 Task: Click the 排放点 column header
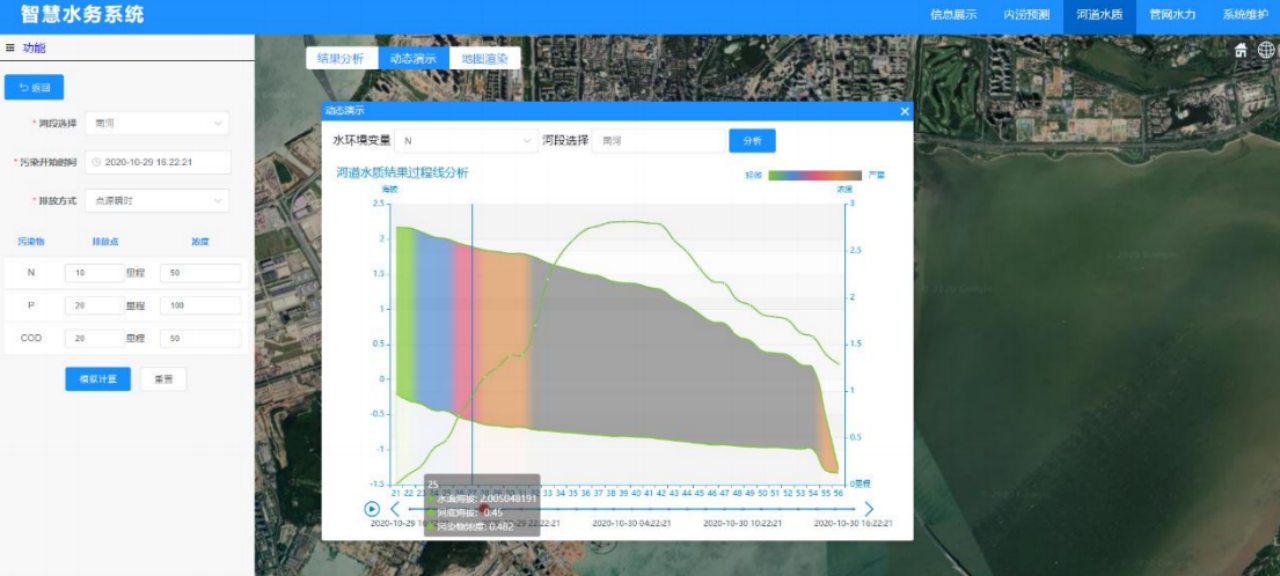coord(104,242)
